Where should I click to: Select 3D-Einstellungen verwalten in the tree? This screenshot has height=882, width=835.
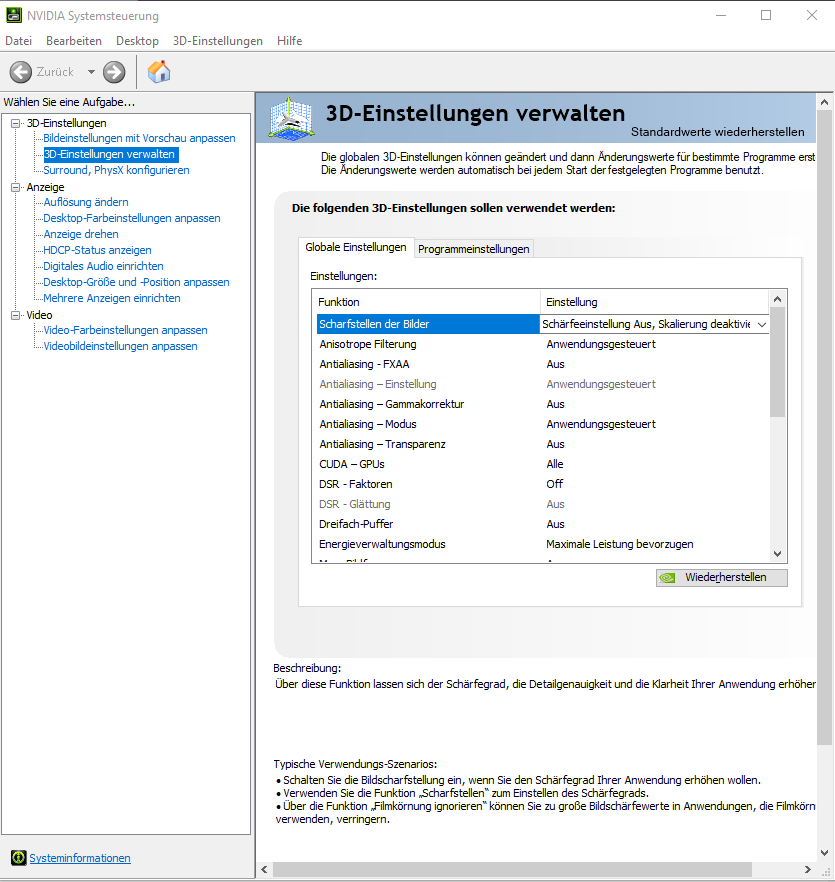pos(109,154)
